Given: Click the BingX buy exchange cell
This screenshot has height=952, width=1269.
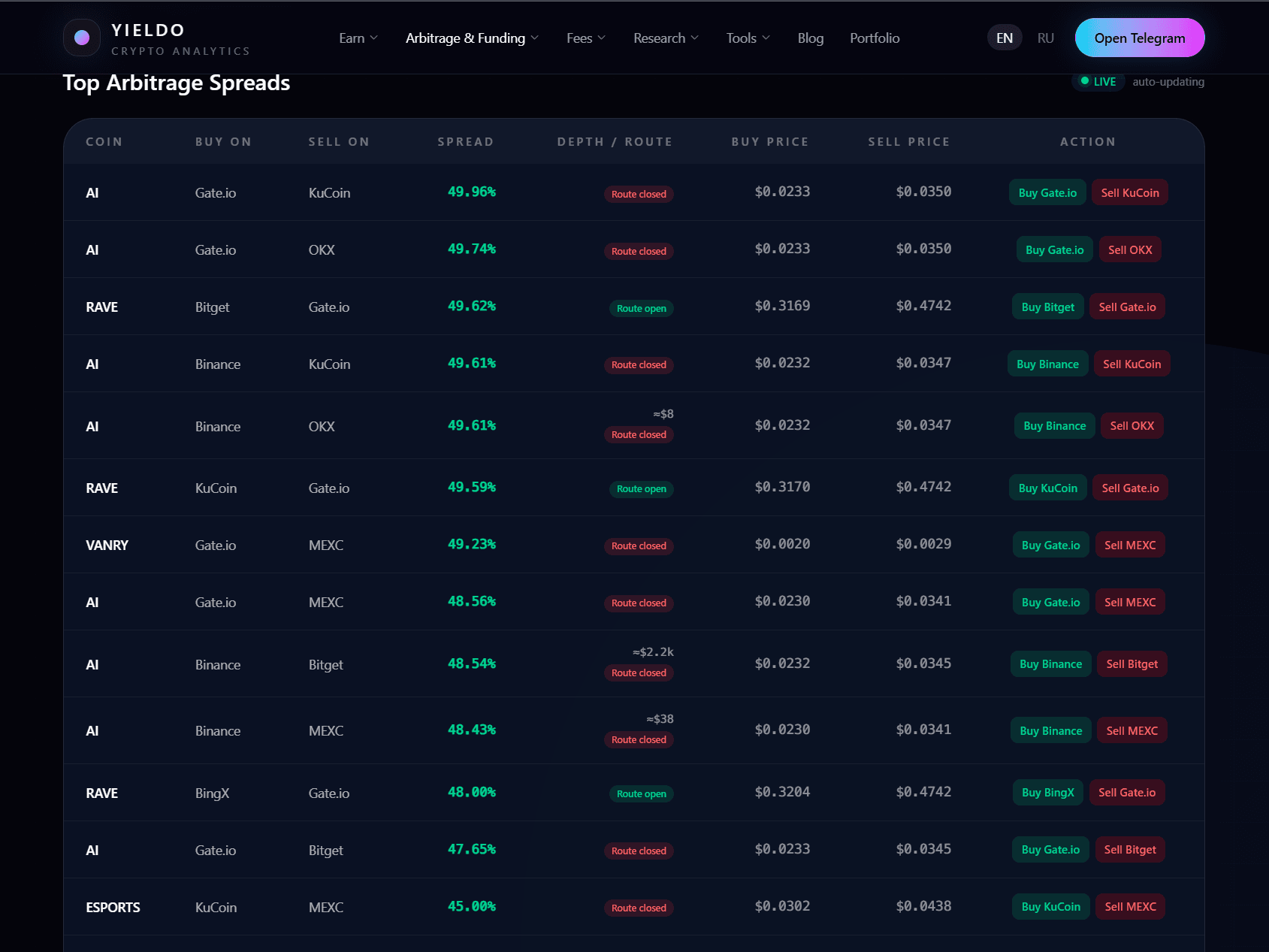Looking at the screenshot, I should tap(212, 793).
